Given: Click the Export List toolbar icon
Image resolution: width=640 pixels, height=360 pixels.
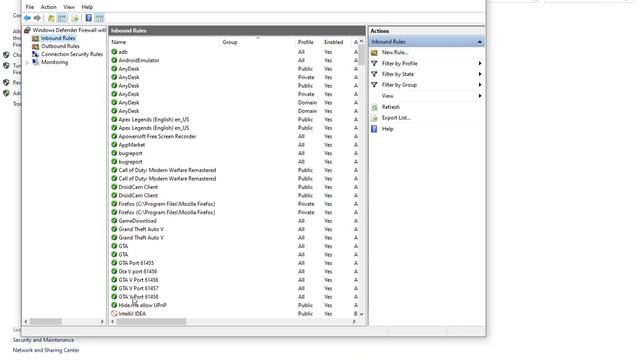Looking at the screenshot, I should tap(75, 18).
